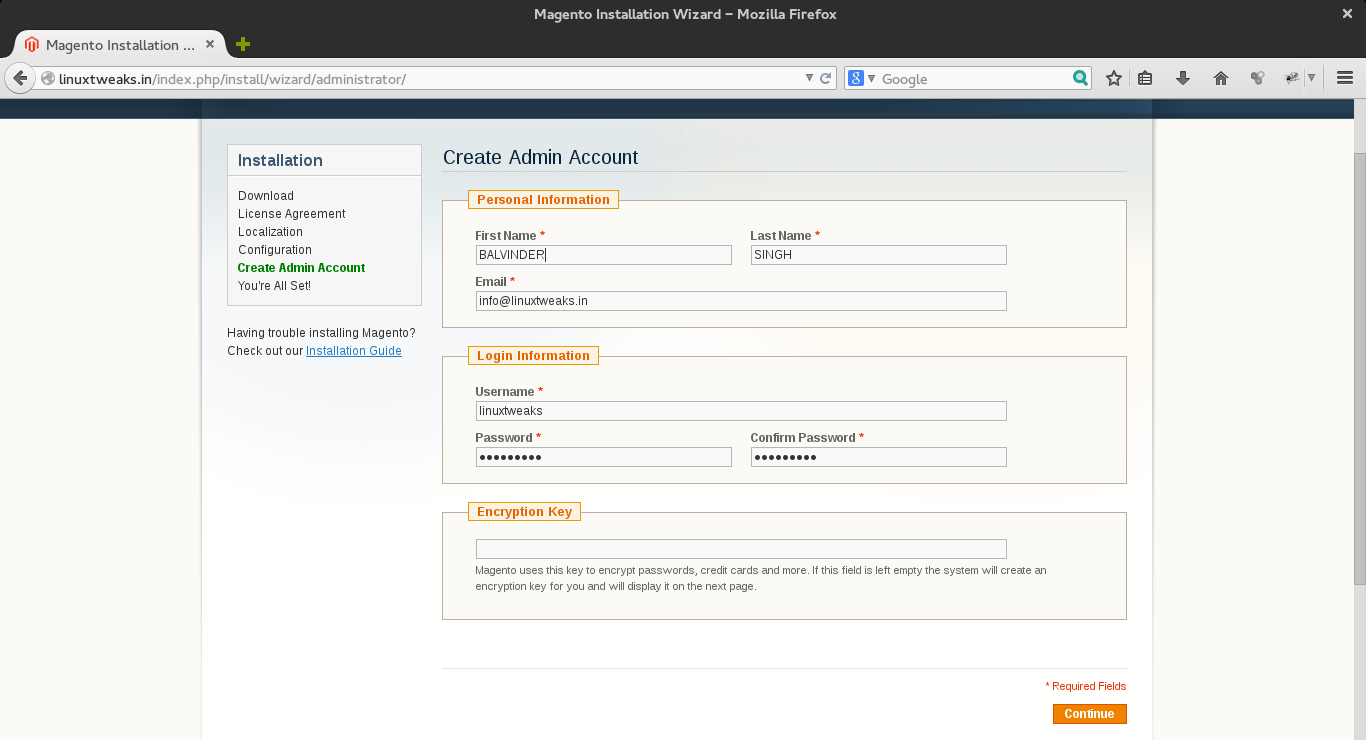1366x740 pixels.
Task: Expand the arrow next to bug extension icon
Action: click(x=1311, y=78)
